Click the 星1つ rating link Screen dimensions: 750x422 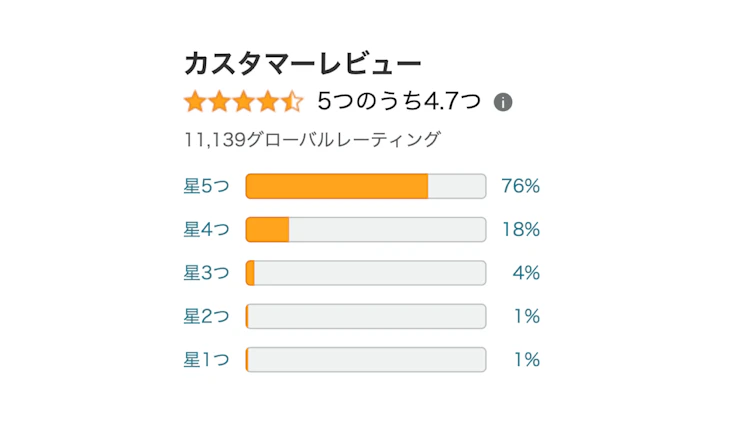[206, 359]
